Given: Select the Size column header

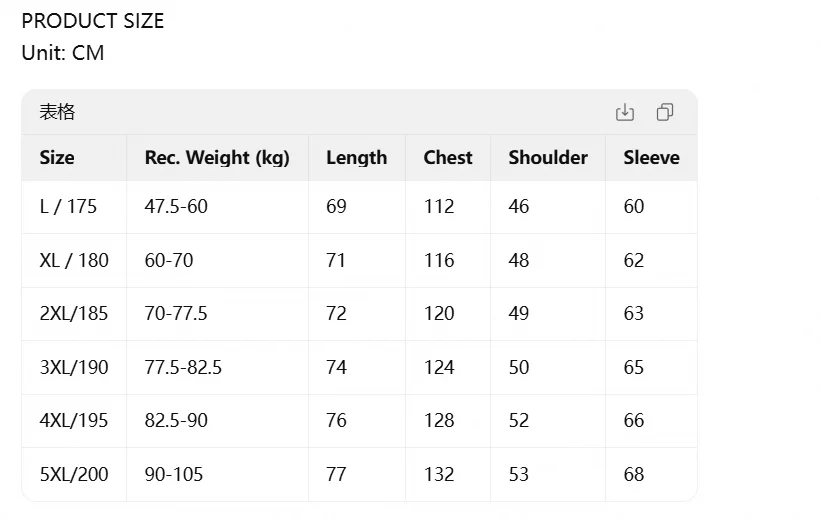Looking at the screenshot, I should [57, 157].
